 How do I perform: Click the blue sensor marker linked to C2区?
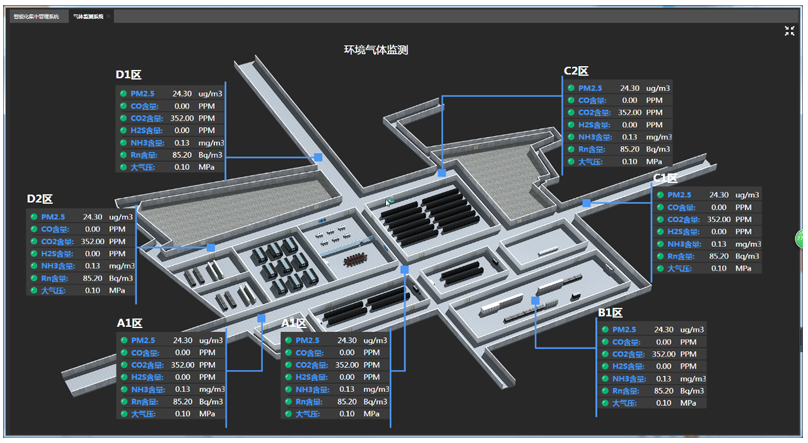[x=441, y=173]
